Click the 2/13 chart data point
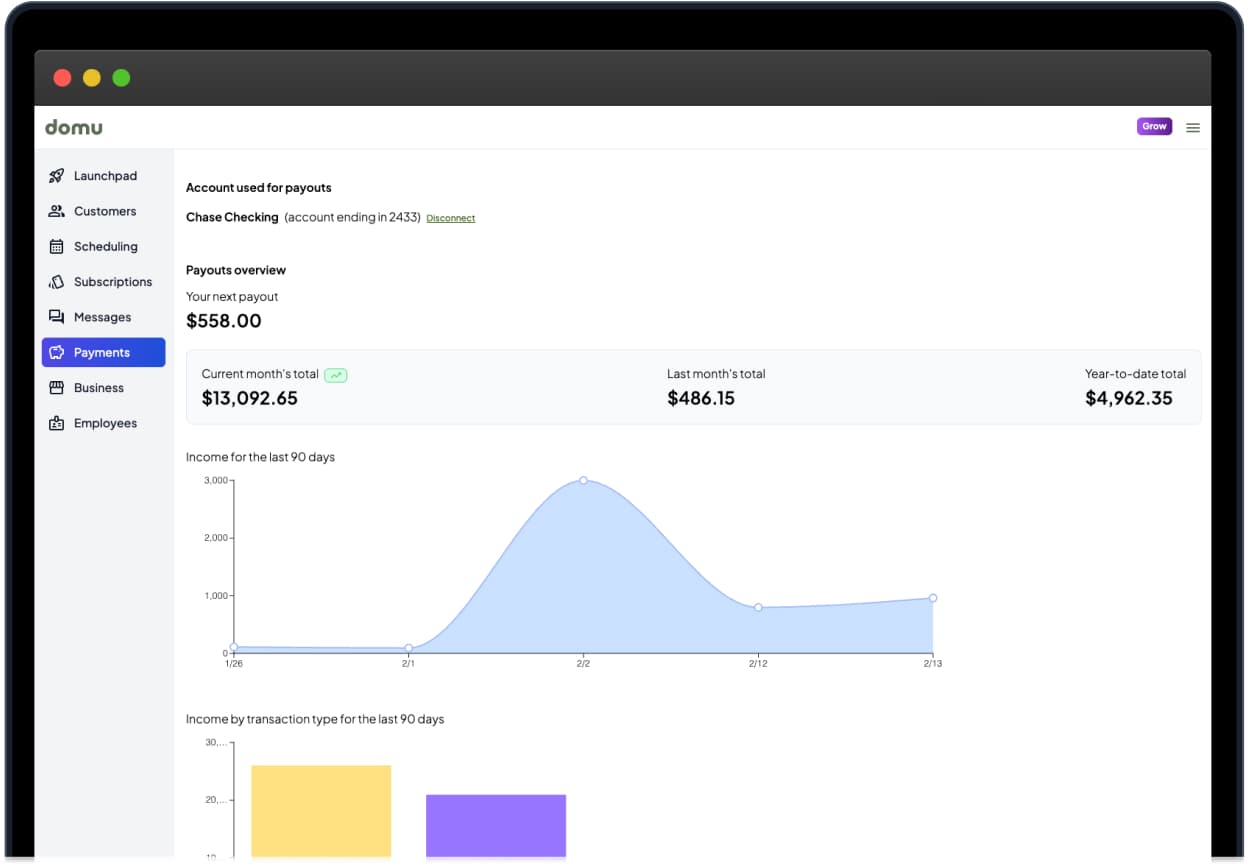 tap(933, 598)
